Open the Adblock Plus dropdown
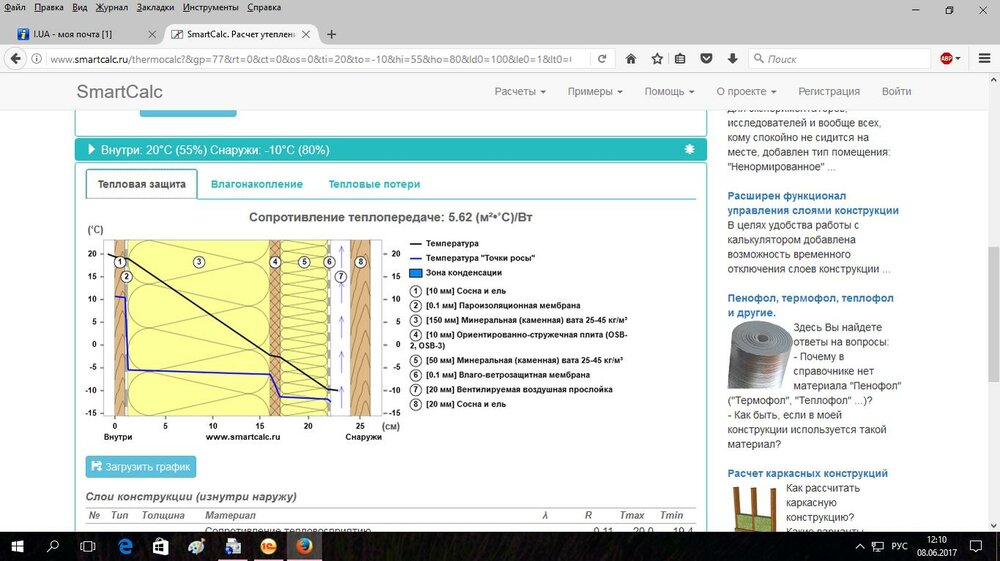1000x561 pixels. 950,59
